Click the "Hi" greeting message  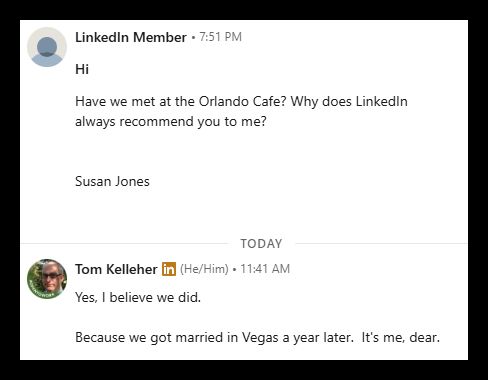[x=82, y=69]
